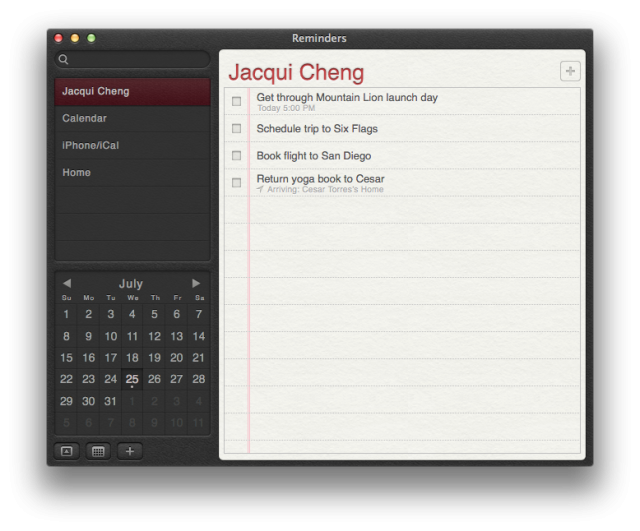Click the July month label
Image resolution: width=640 pixels, height=531 pixels.
pyautogui.click(x=131, y=283)
